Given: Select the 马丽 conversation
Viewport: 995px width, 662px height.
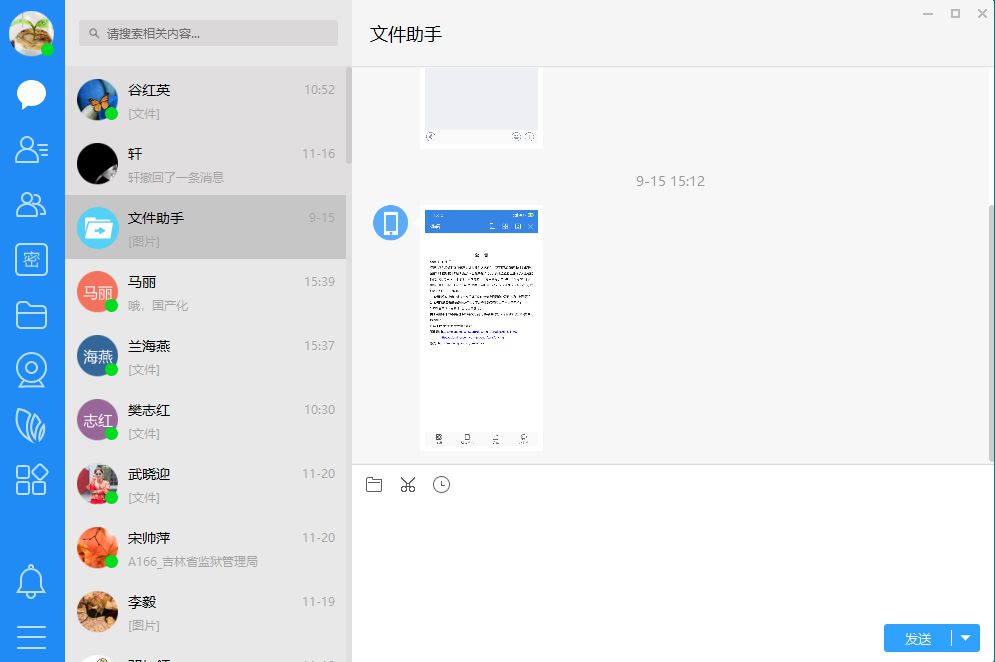Looking at the screenshot, I should pyautogui.click(x=205, y=292).
